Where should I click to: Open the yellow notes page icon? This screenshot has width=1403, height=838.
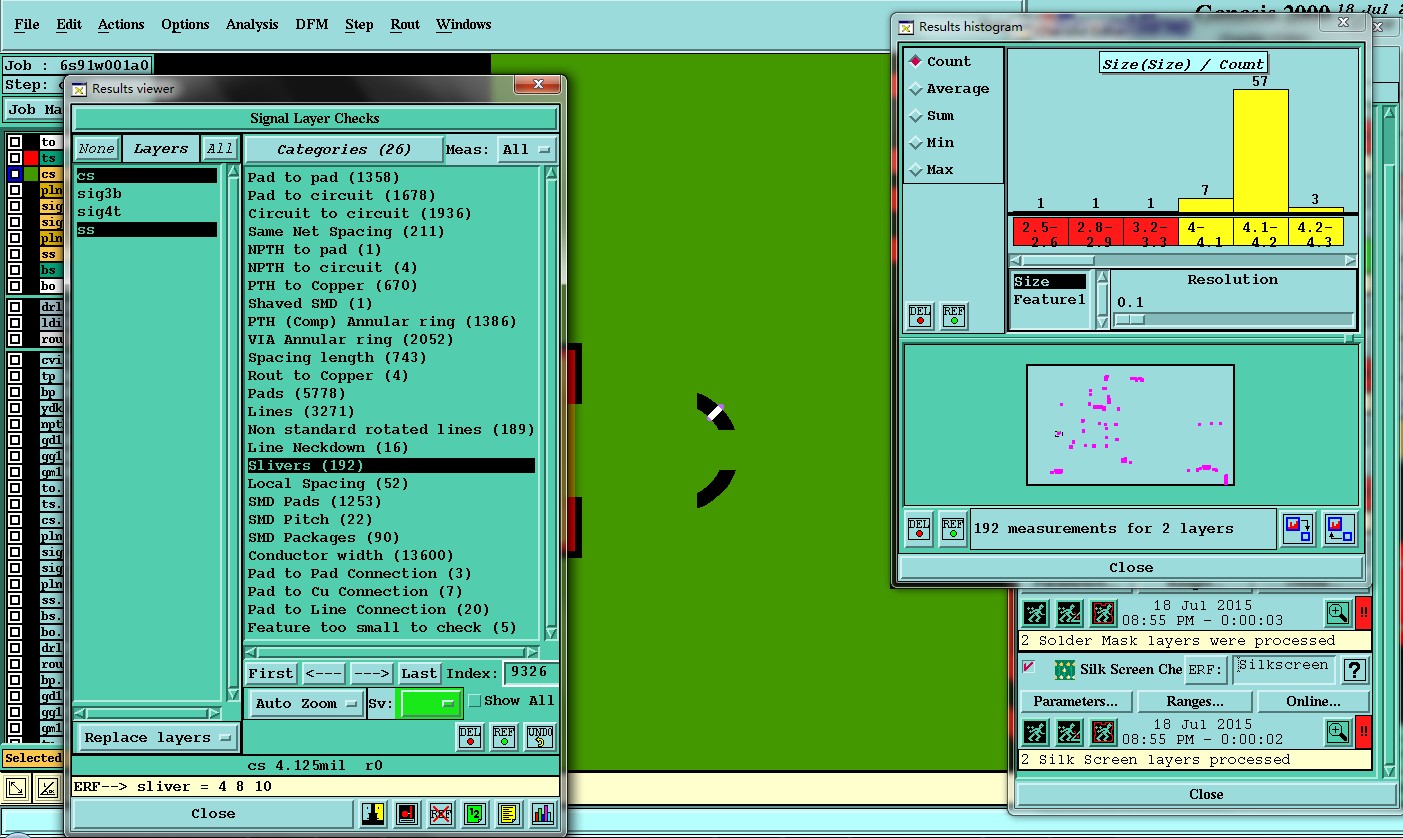[x=508, y=814]
